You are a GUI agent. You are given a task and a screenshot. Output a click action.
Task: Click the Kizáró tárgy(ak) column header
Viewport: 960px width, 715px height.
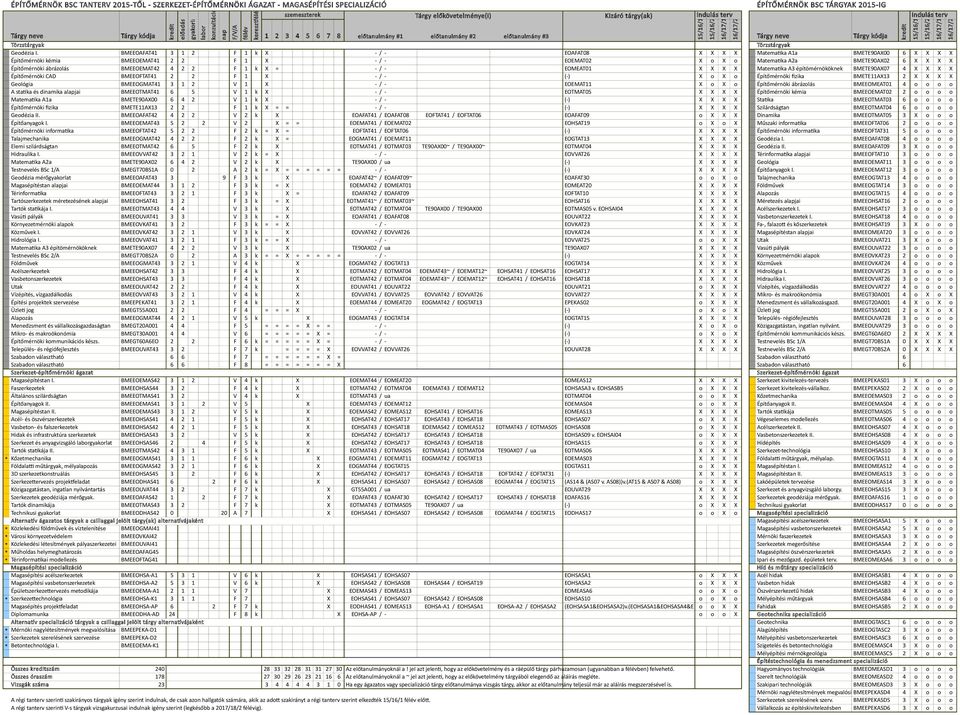click(x=628, y=15)
